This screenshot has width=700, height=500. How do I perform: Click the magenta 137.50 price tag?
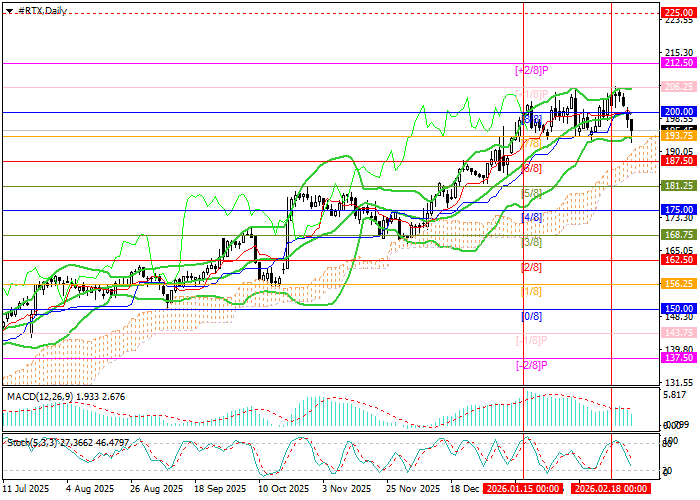pyautogui.click(x=679, y=357)
